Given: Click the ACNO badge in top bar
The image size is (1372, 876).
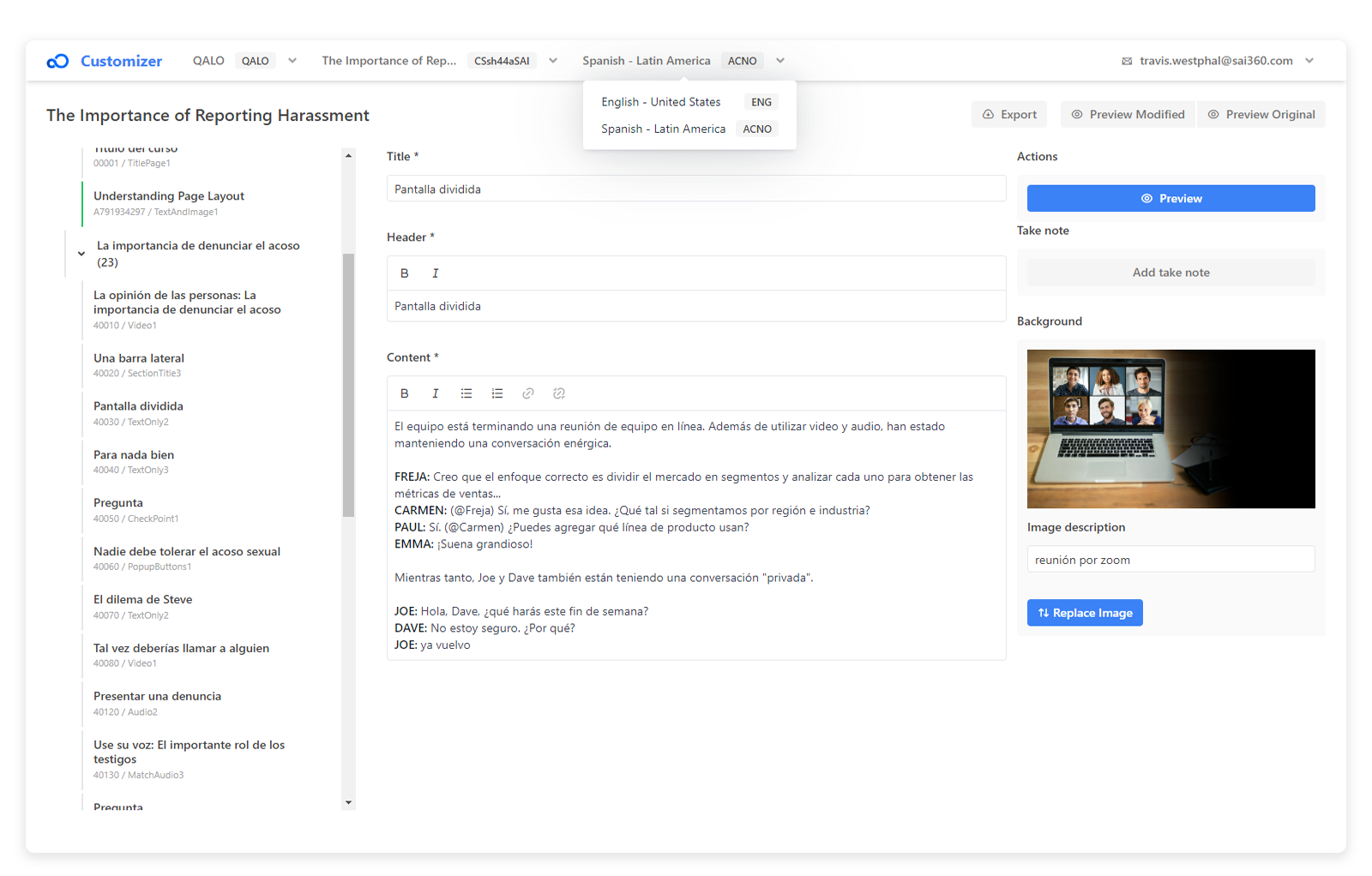Looking at the screenshot, I should tap(743, 61).
